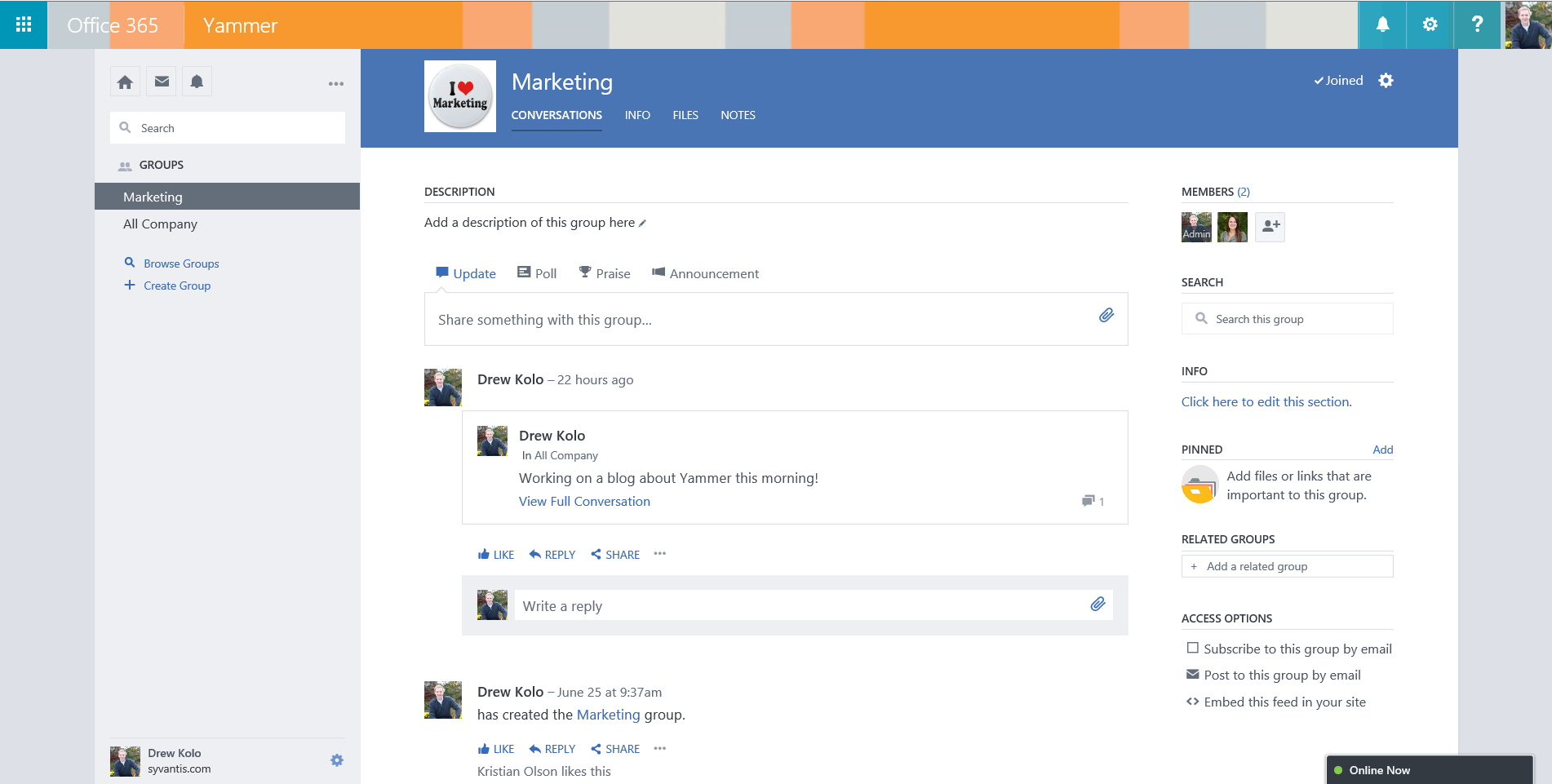Click the Marketing group logo image
The height and width of the screenshot is (784, 1552).
[x=460, y=96]
